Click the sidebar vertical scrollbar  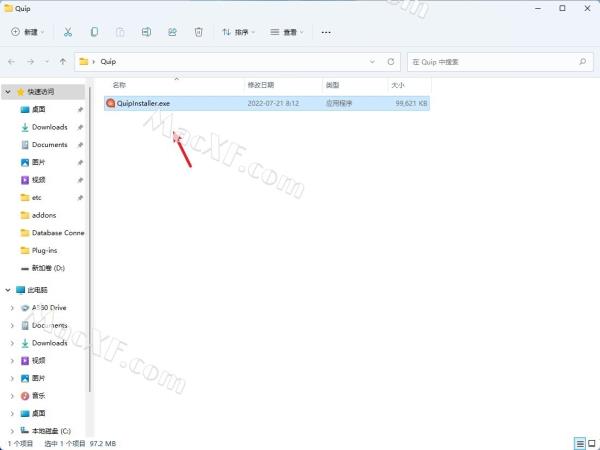(90, 240)
